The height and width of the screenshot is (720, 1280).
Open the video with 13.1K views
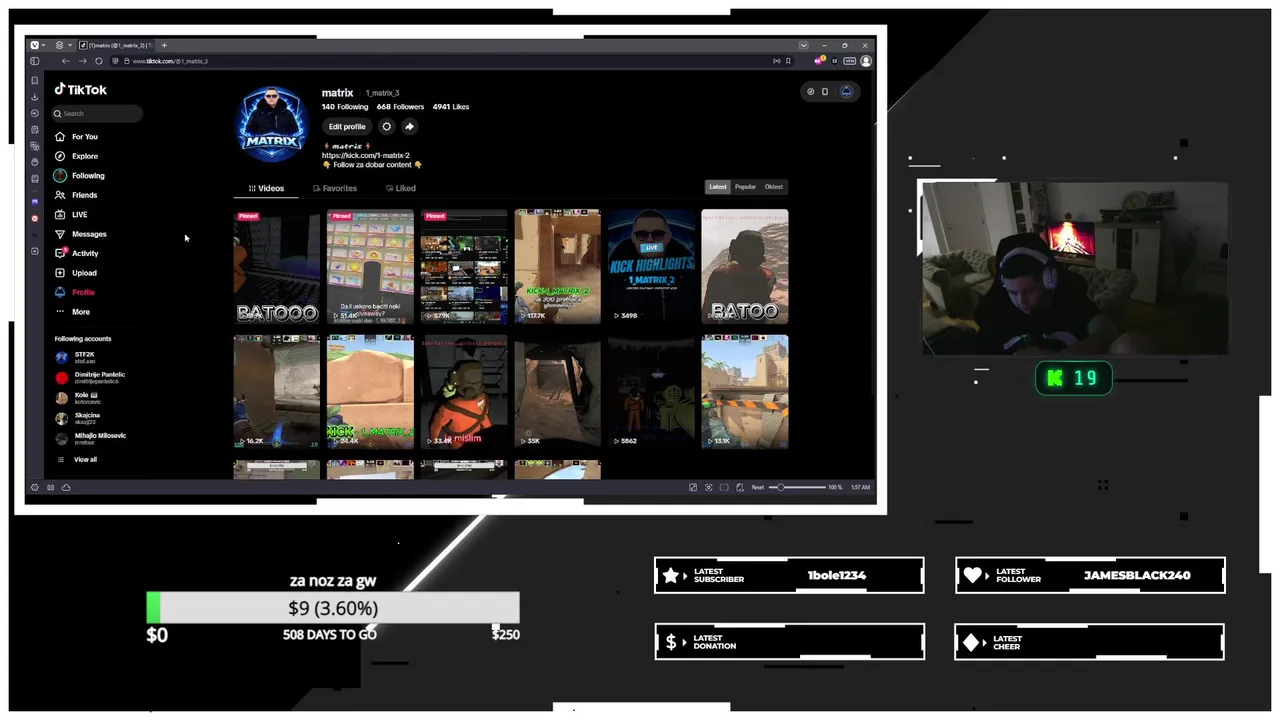click(x=745, y=391)
